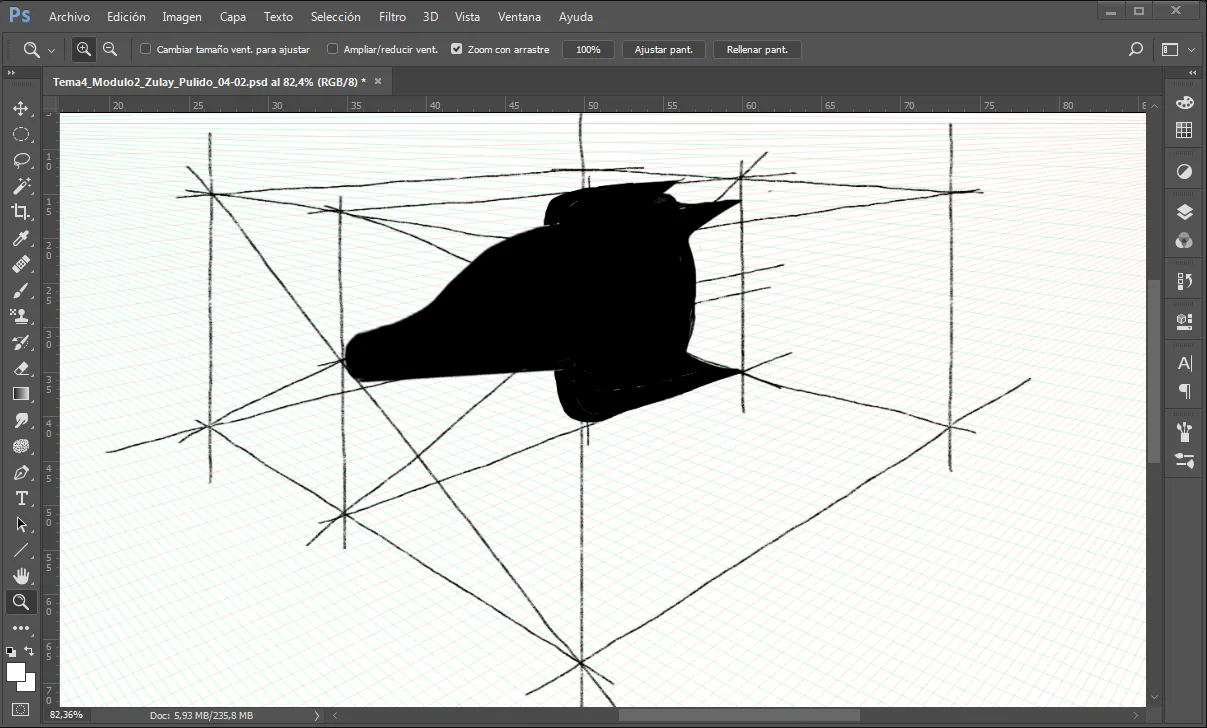Open the Channels panel icon

pos(1184,240)
